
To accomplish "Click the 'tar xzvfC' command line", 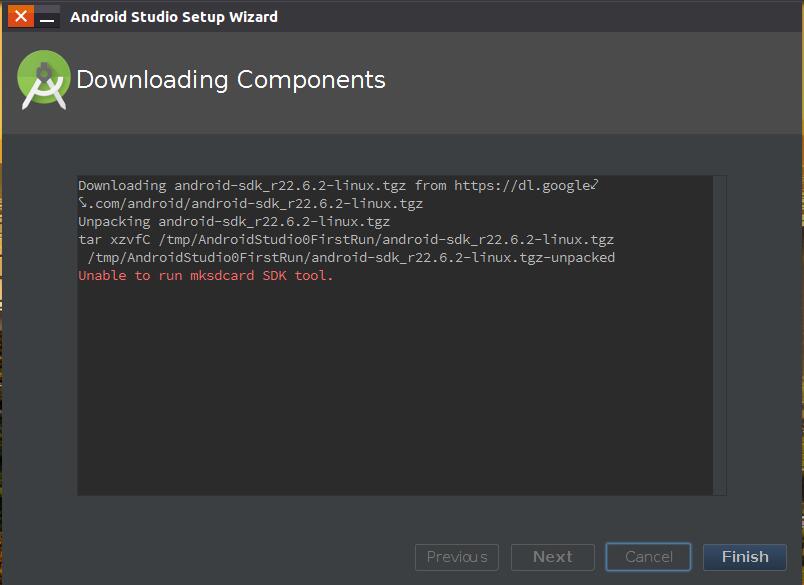I will coord(345,239).
